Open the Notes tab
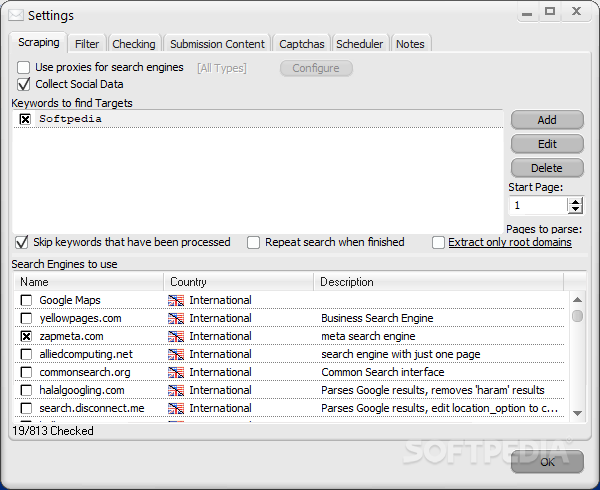Viewport: 600px width, 490px height. tap(410, 44)
